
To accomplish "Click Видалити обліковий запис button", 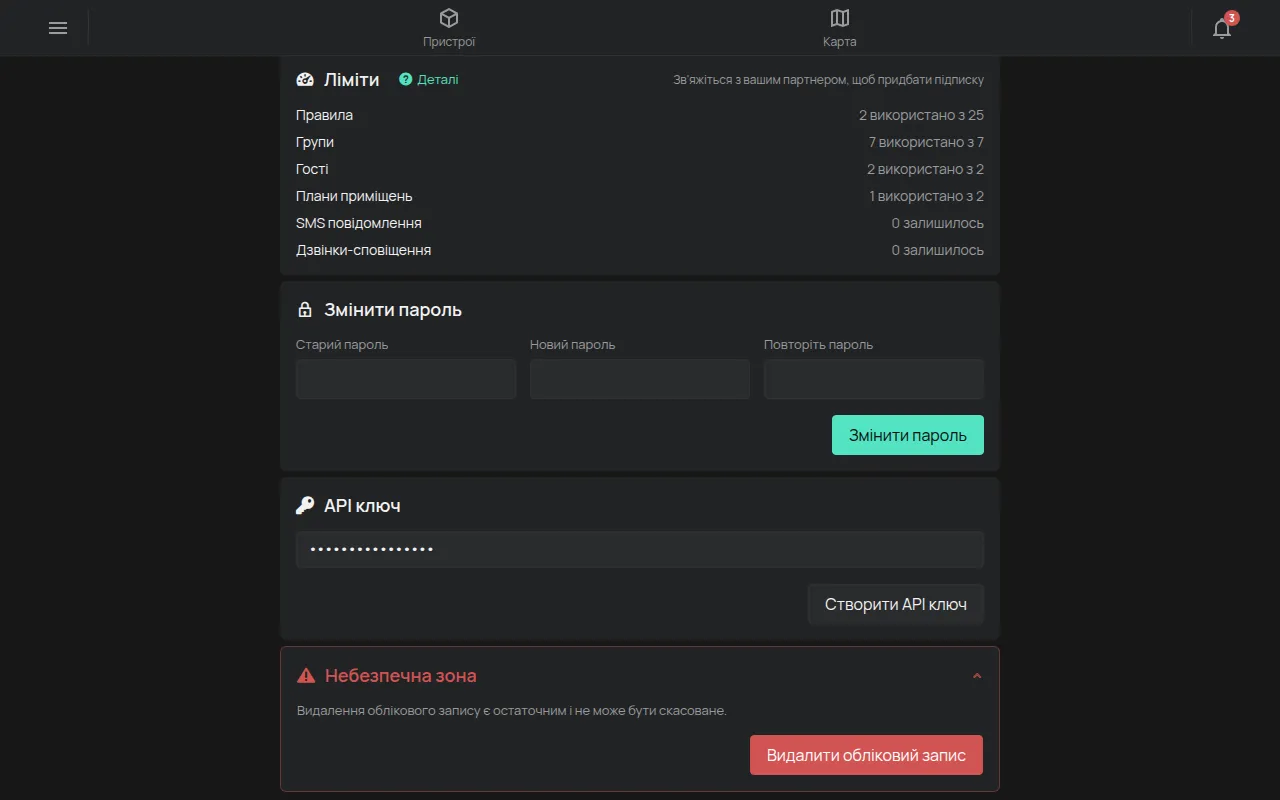I will [x=866, y=755].
